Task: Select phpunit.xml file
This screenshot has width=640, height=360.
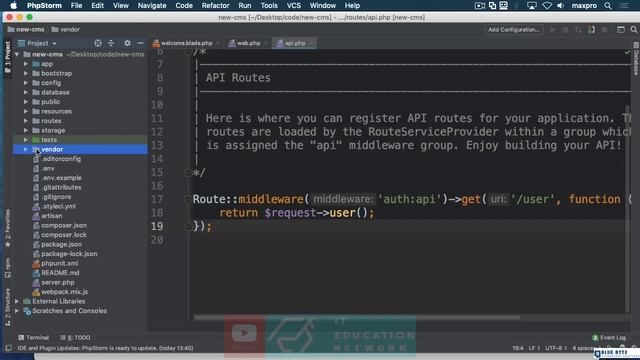Action: click(60, 263)
